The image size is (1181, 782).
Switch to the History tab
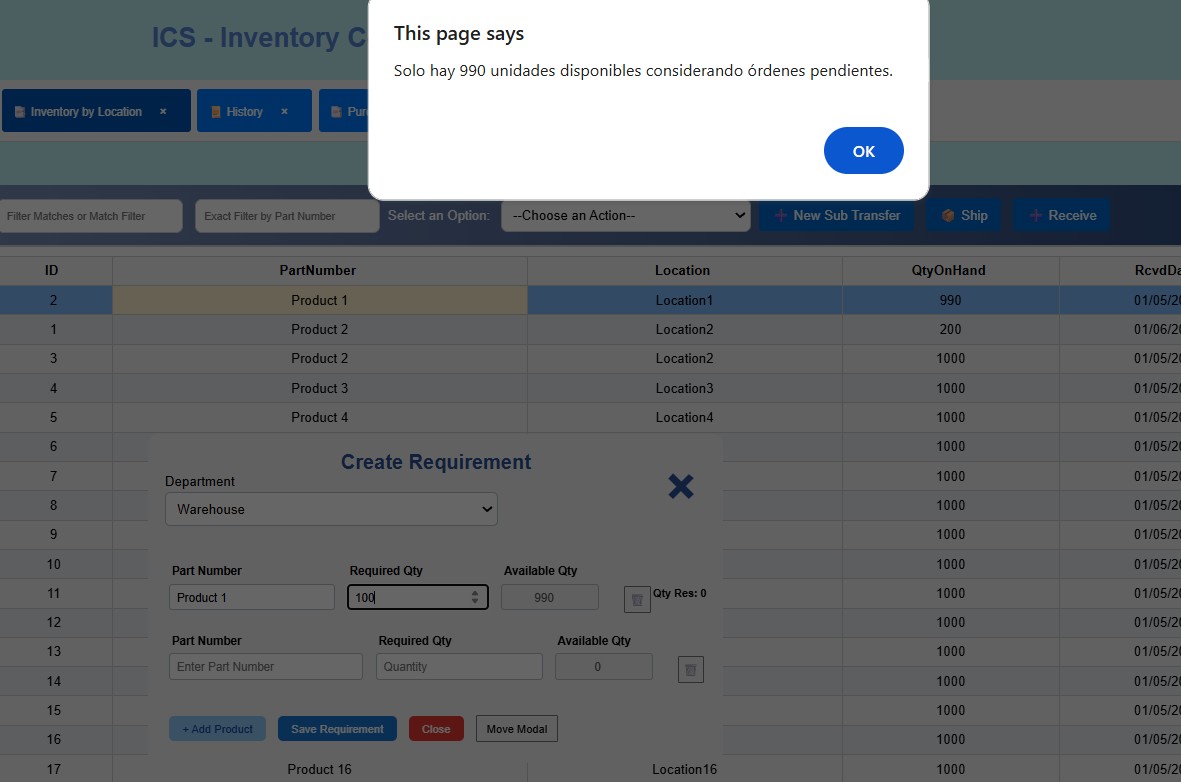click(244, 112)
